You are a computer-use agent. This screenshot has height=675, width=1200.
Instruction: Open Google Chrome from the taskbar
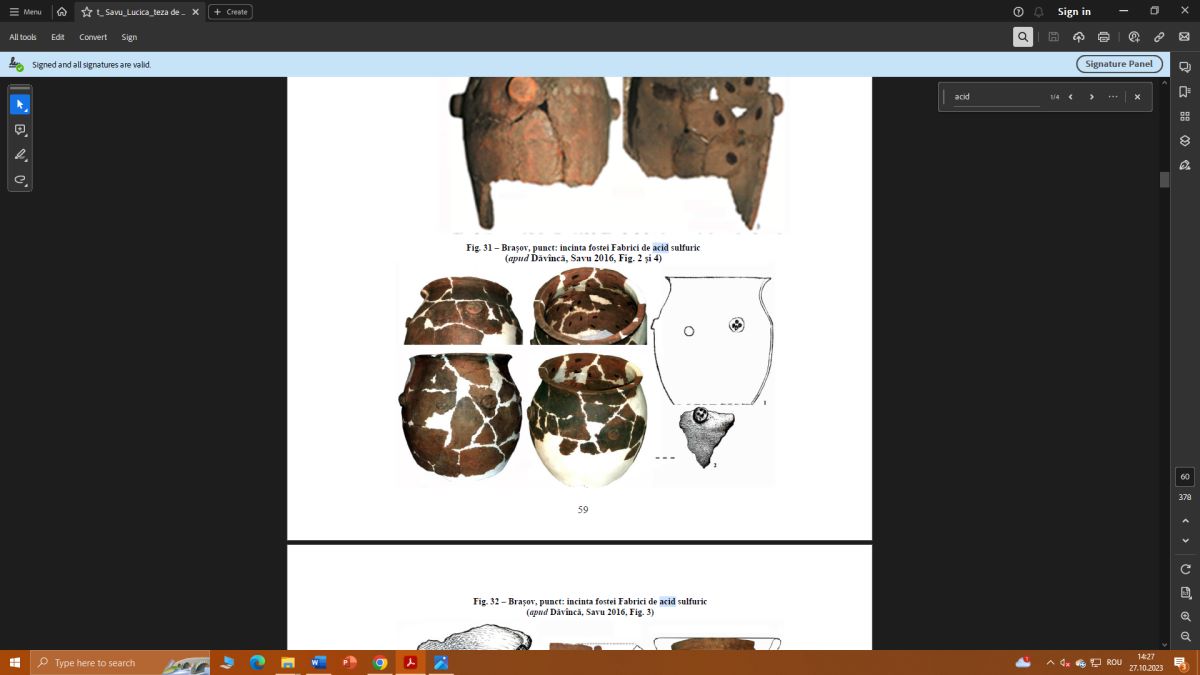(x=379, y=663)
